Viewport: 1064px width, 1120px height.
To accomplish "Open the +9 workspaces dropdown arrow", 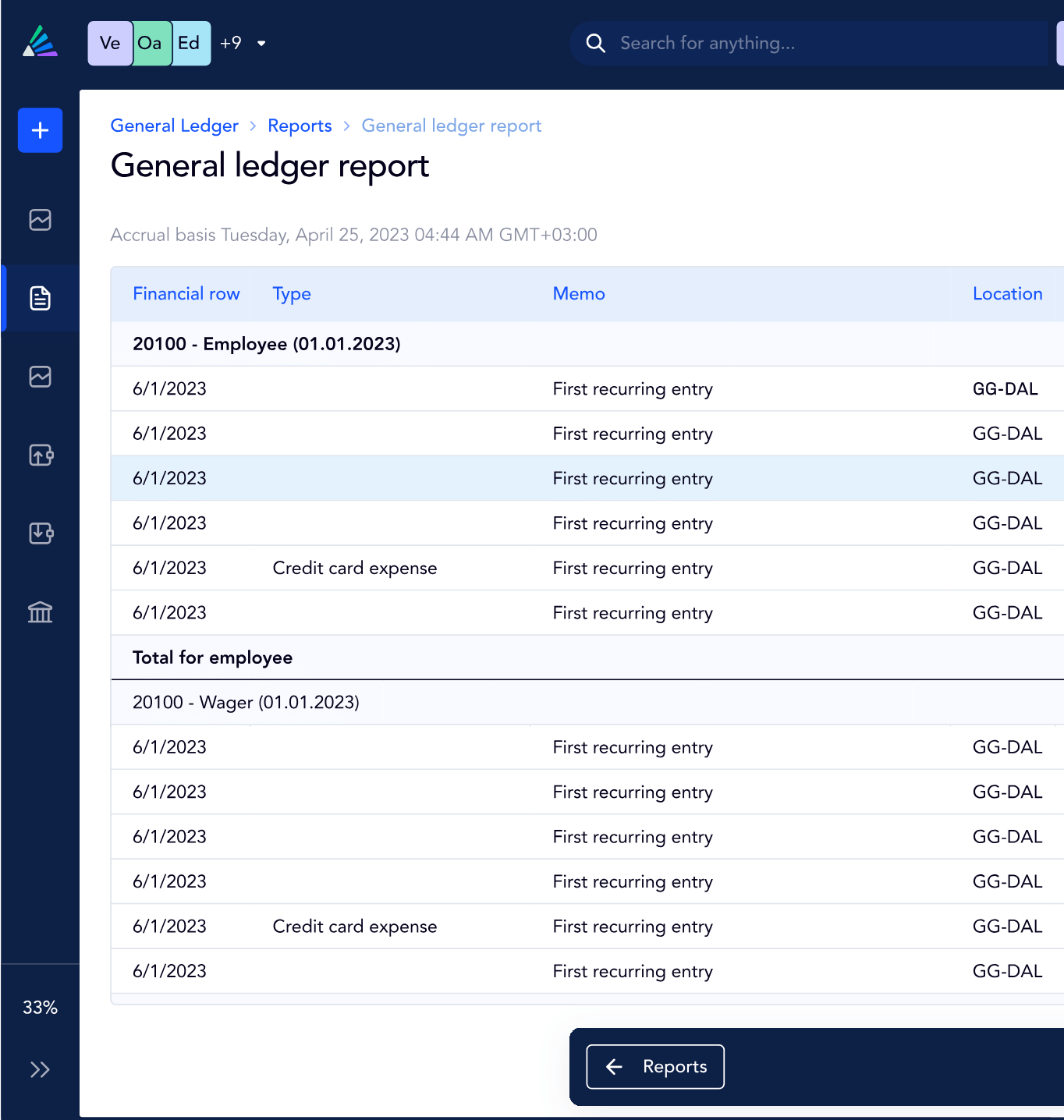I will pyautogui.click(x=261, y=44).
